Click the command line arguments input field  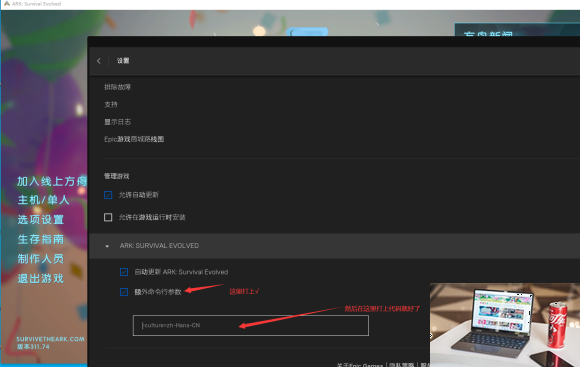251,326
